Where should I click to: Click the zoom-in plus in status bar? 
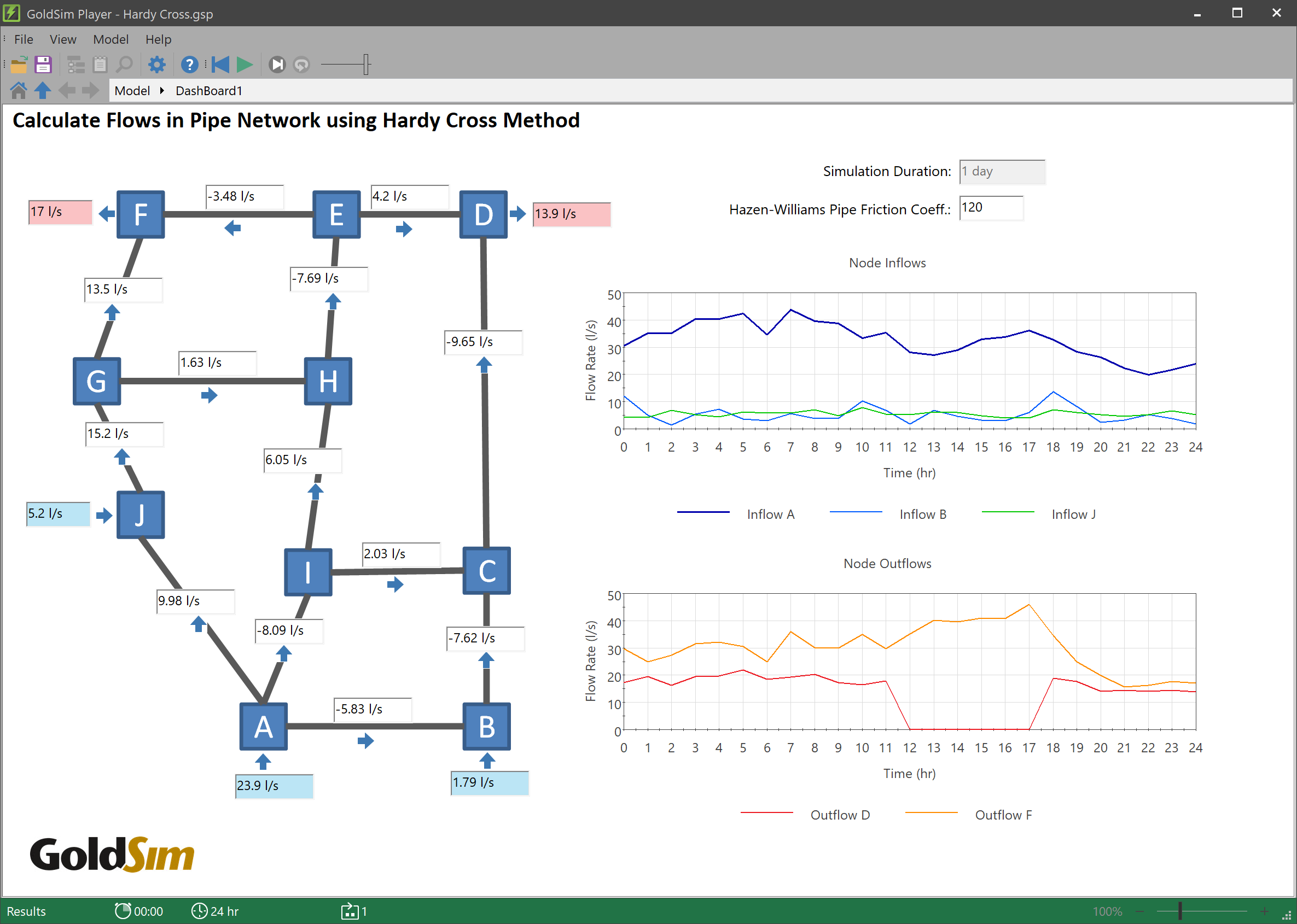click(x=1264, y=911)
